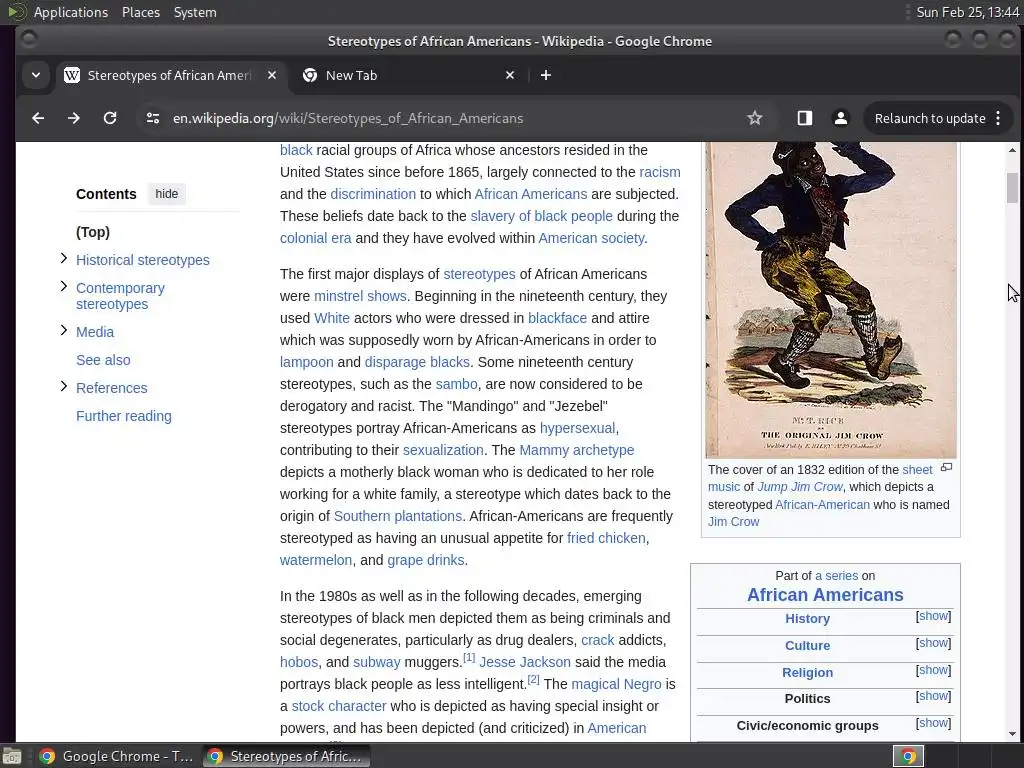The height and width of the screenshot is (768, 1024).
Task: Show the Culture series section
Action: click(933, 643)
